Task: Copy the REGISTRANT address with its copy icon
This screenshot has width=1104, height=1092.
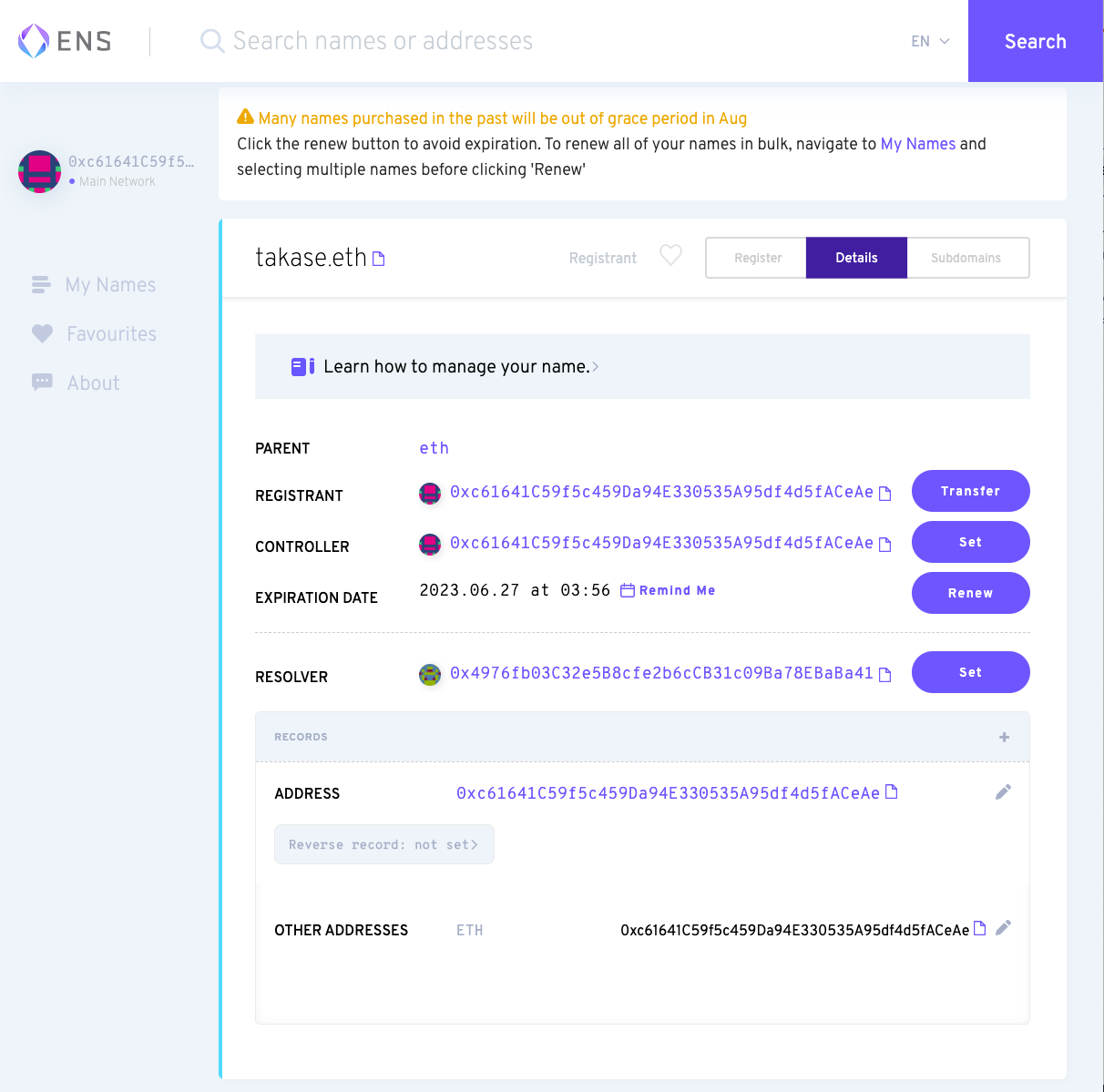Action: [x=884, y=493]
